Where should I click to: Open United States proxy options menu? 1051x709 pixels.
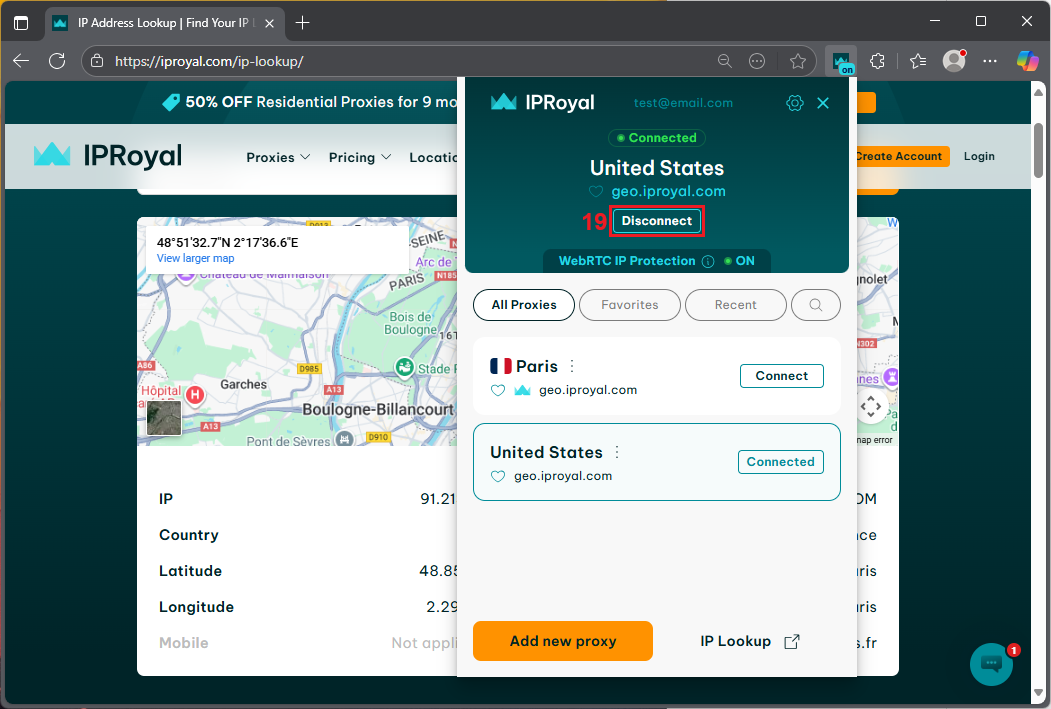coord(617,452)
